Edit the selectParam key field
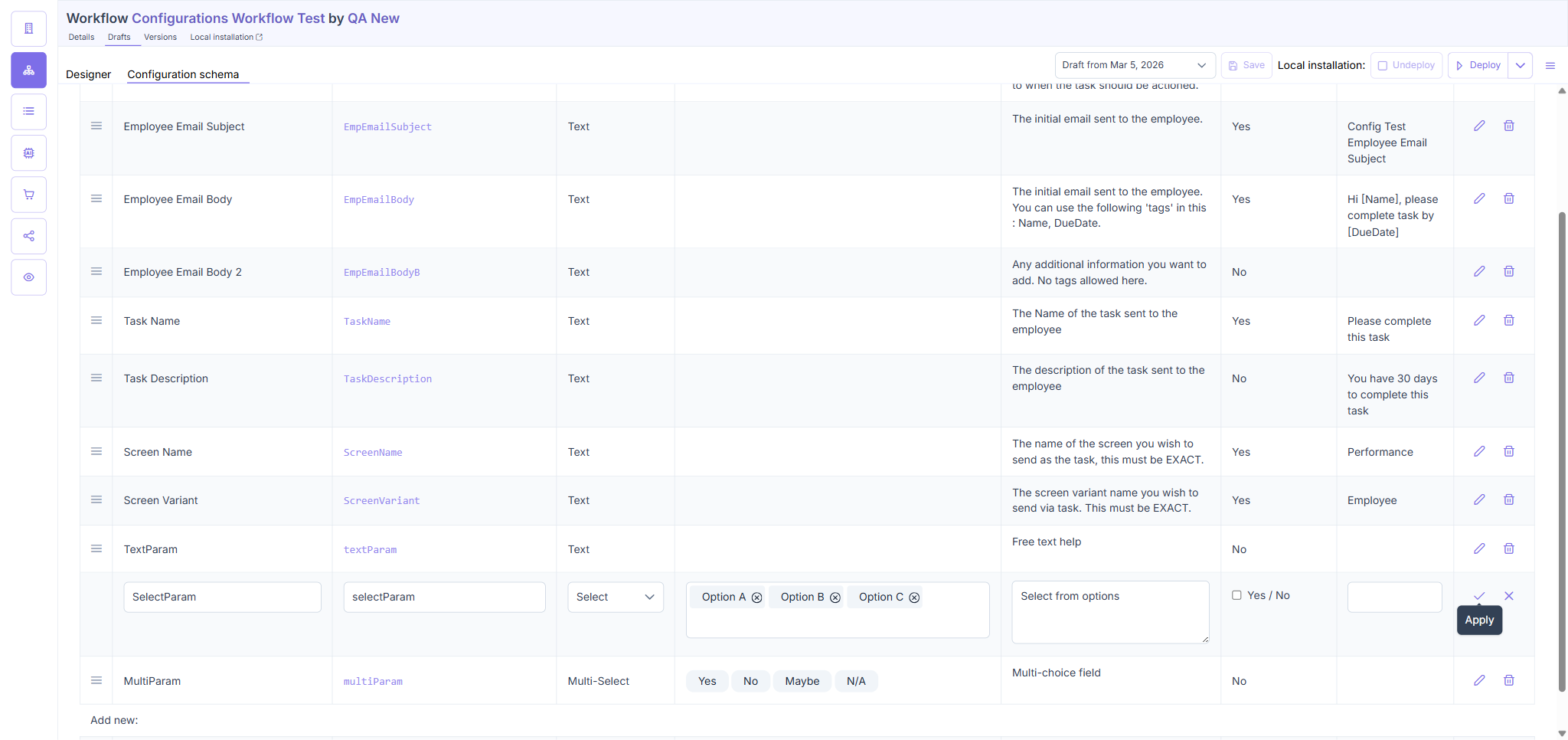This screenshot has width=1568, height=740. 445,597
